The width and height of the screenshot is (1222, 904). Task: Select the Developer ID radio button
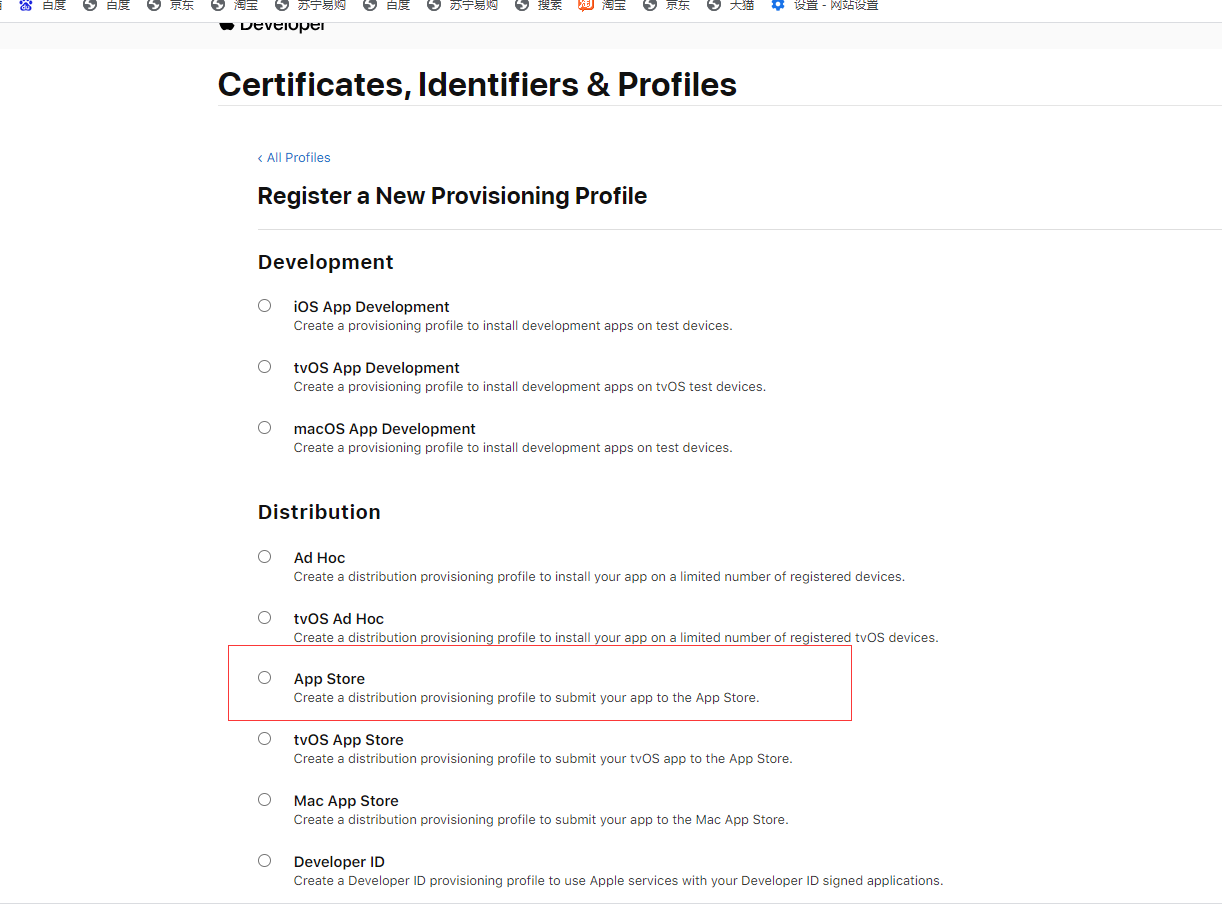click(x=264, y=861)
